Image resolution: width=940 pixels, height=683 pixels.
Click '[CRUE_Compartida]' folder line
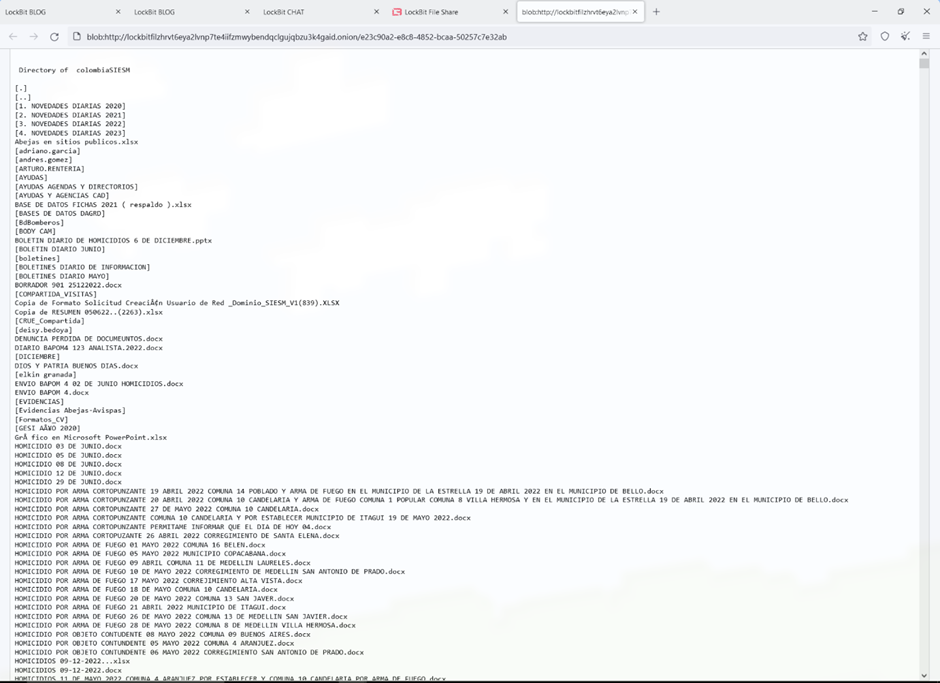(49, 321)
